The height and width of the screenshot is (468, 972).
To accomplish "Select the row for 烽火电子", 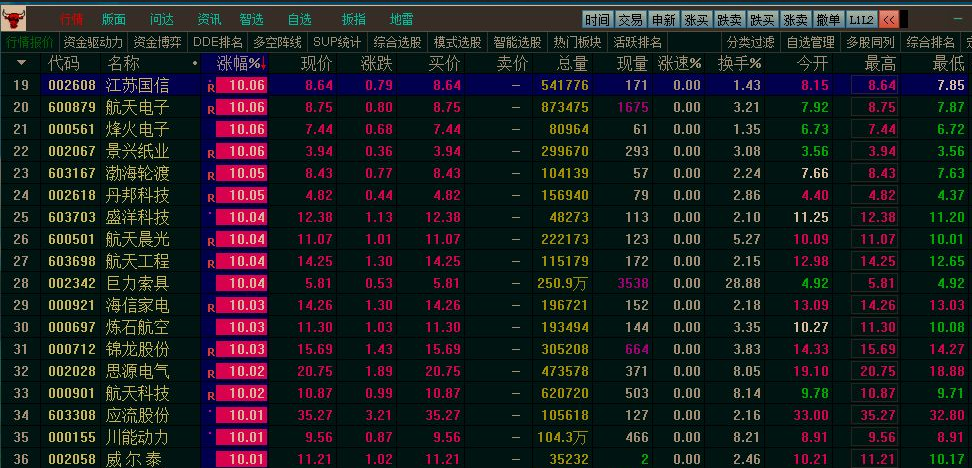I will click(486, 130).
